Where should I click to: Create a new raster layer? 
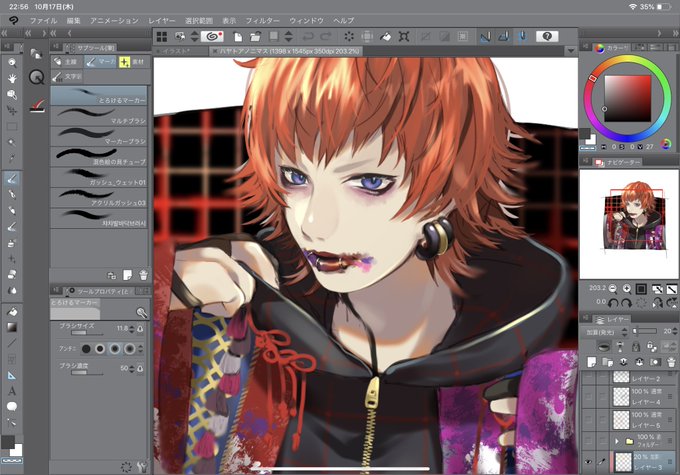pyautogui.click(x=592, y=361)
